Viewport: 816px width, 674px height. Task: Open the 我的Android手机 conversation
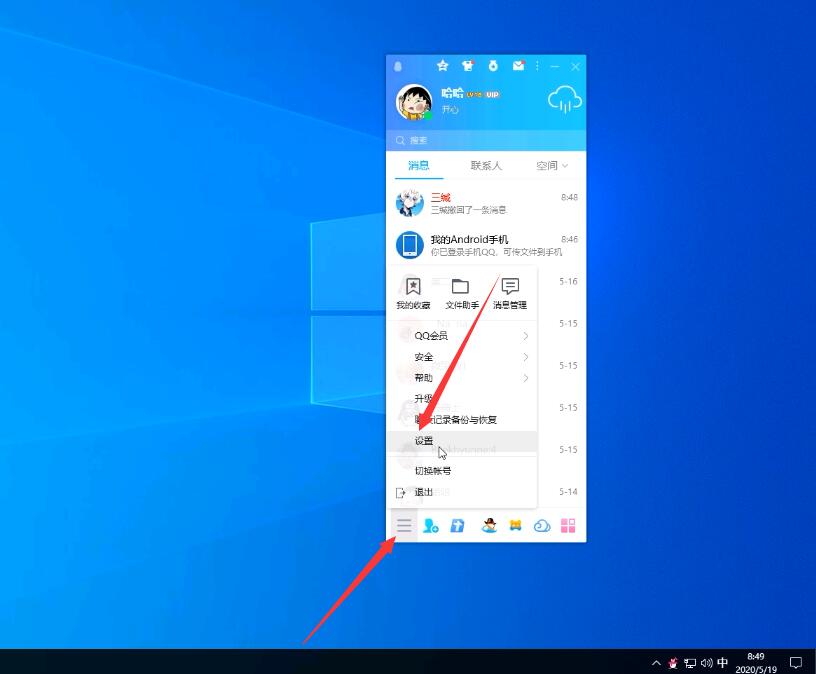486,245
